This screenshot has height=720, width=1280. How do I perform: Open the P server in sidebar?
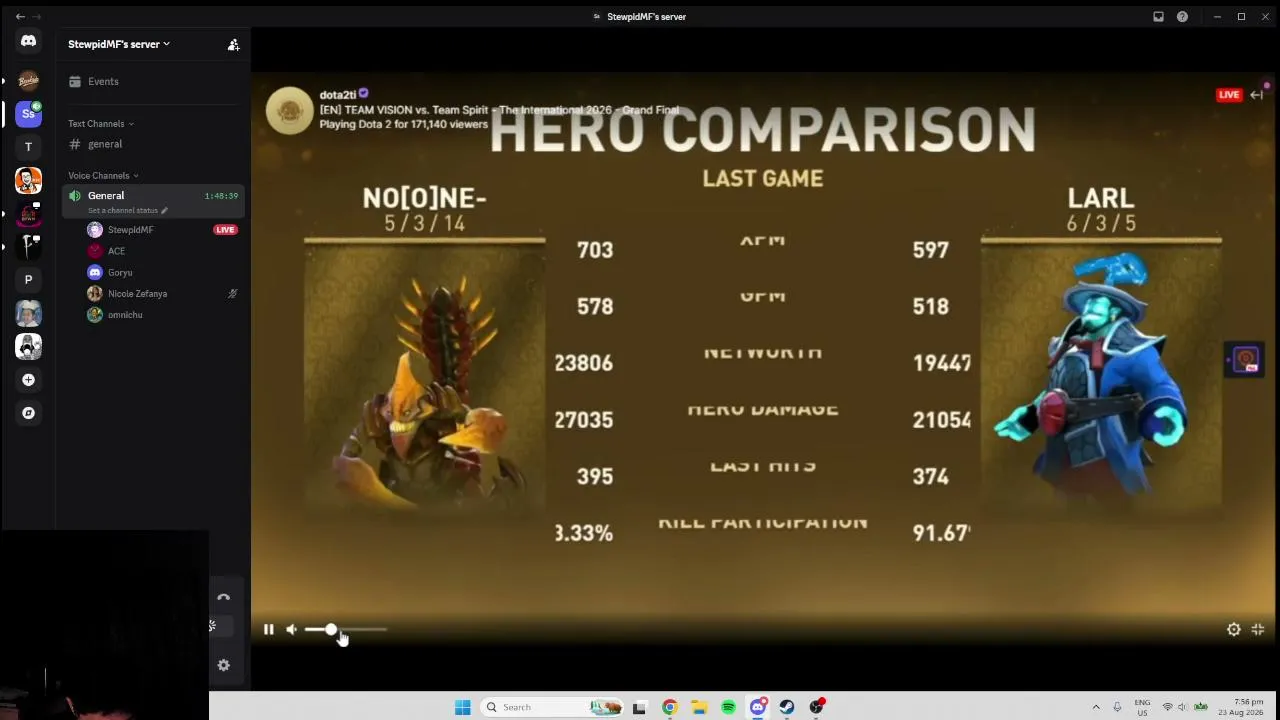pos(28,280)
